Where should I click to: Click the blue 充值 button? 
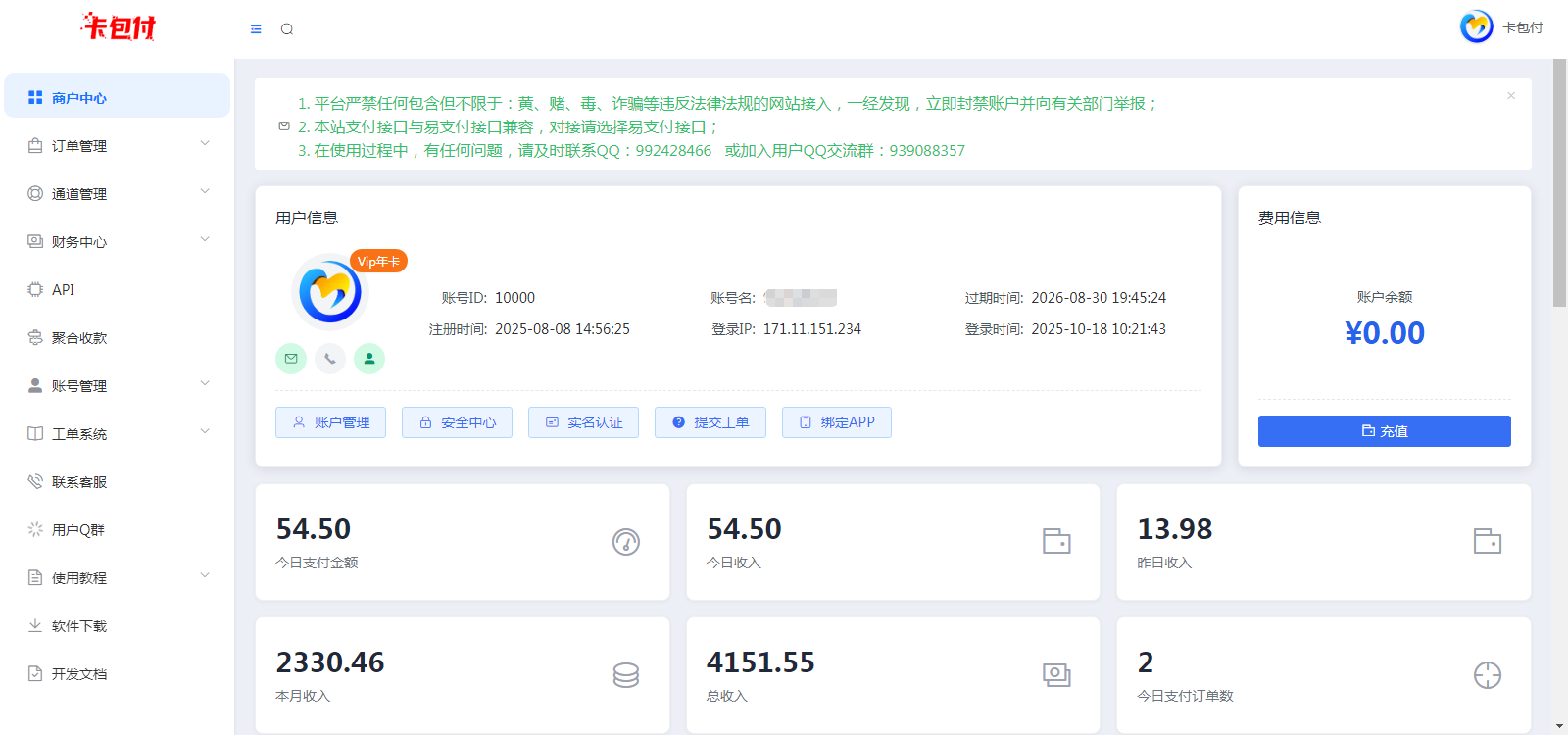coord(1384,431)
